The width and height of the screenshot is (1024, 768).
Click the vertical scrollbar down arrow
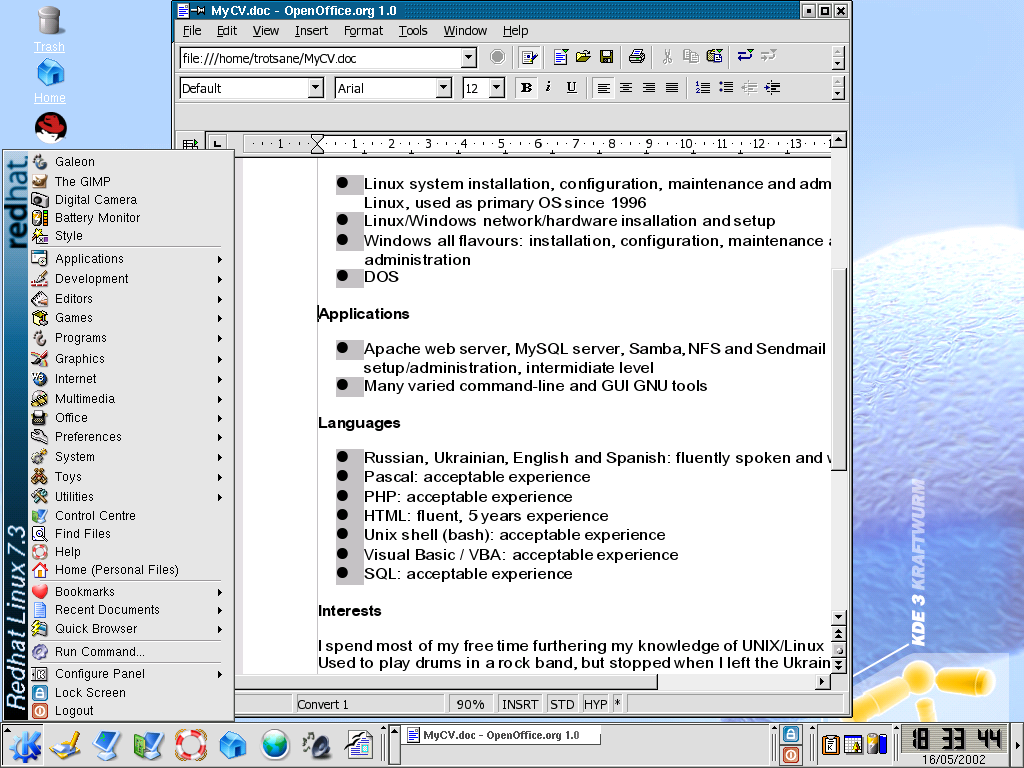pos(839,617)
